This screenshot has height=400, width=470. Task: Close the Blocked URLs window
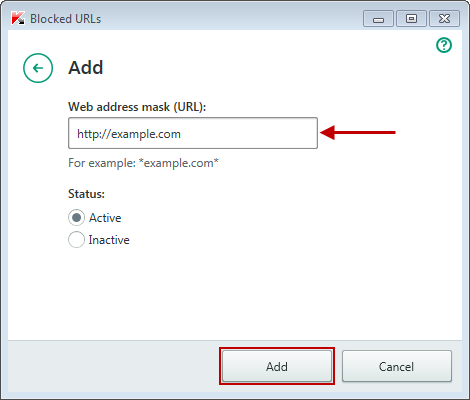[444, 19]
